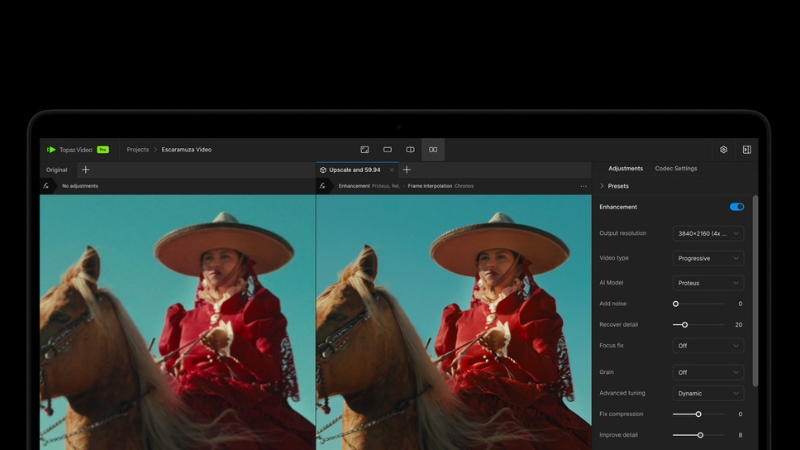Expand the Presets section
The height and width of the screenshot is (450, 800).
tap(614, 186)
